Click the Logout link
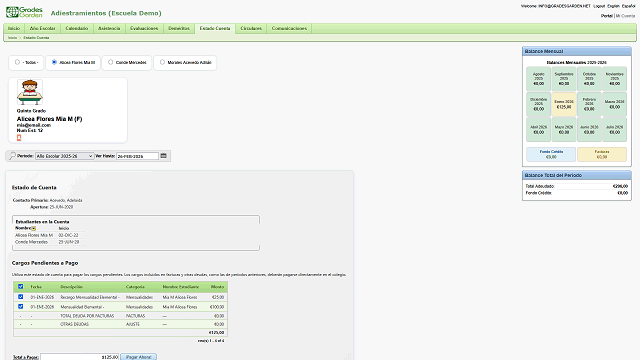 click(x=599, y=6)
